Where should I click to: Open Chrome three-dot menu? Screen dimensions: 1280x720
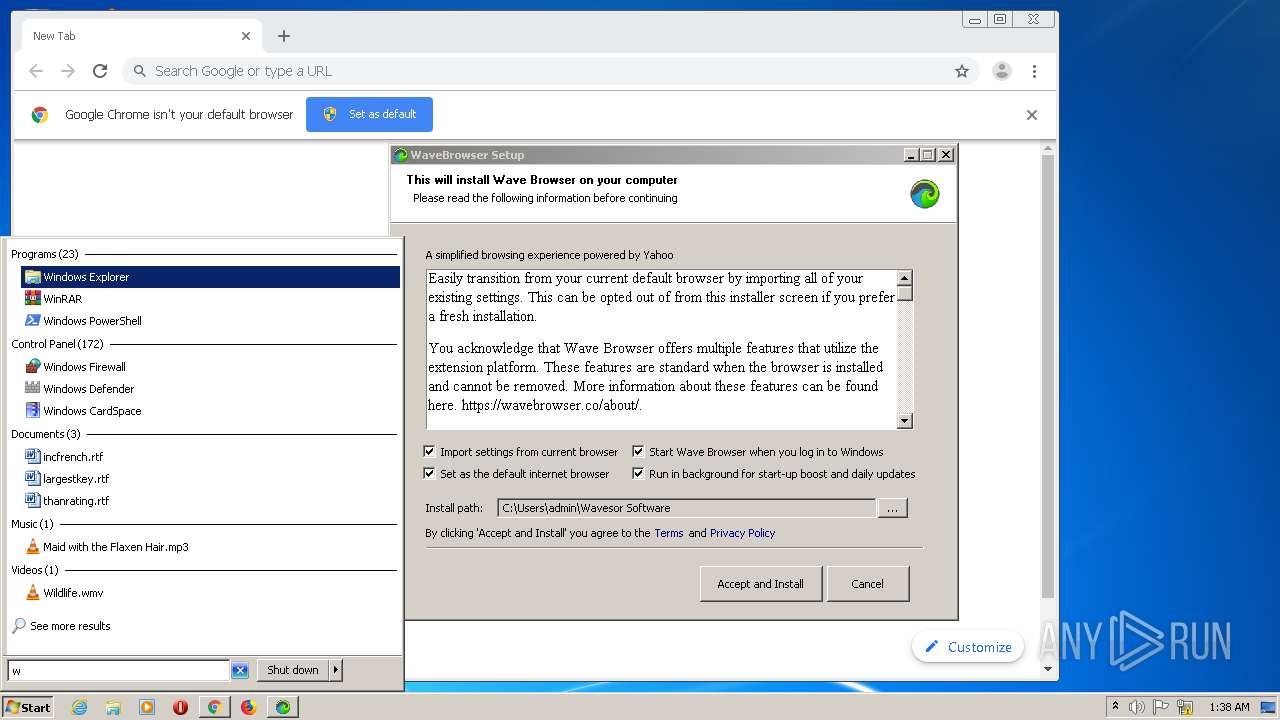[x=1034, y=71]
